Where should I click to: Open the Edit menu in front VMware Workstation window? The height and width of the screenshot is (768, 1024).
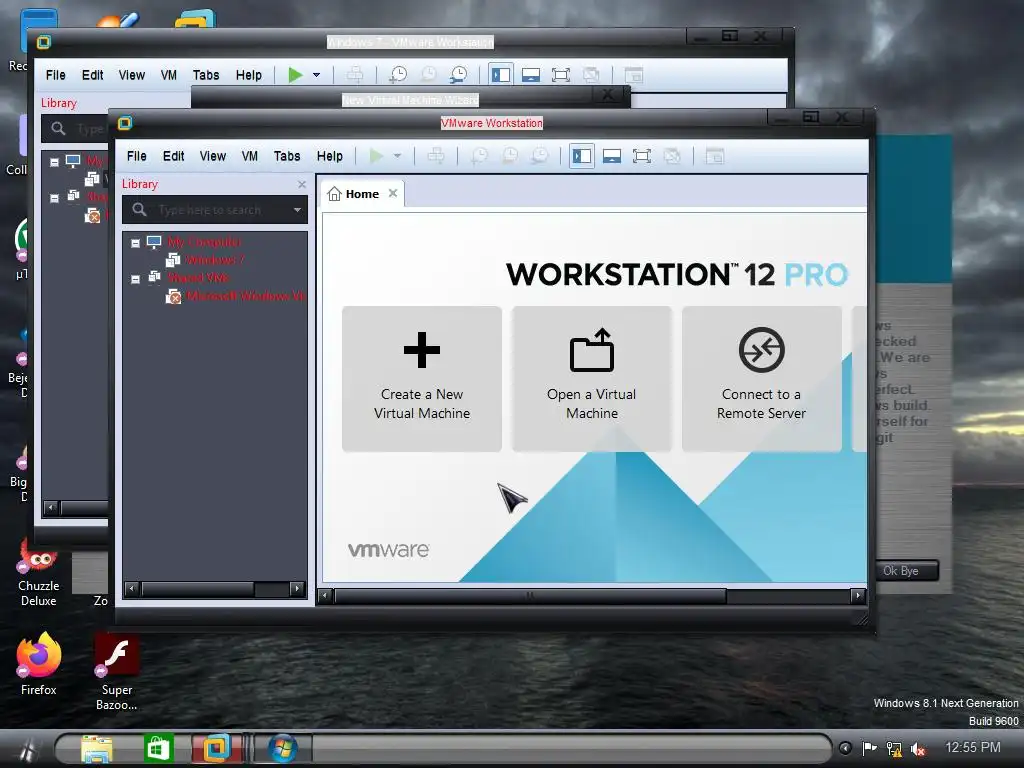pyautogui.click(x=173, y=156)
